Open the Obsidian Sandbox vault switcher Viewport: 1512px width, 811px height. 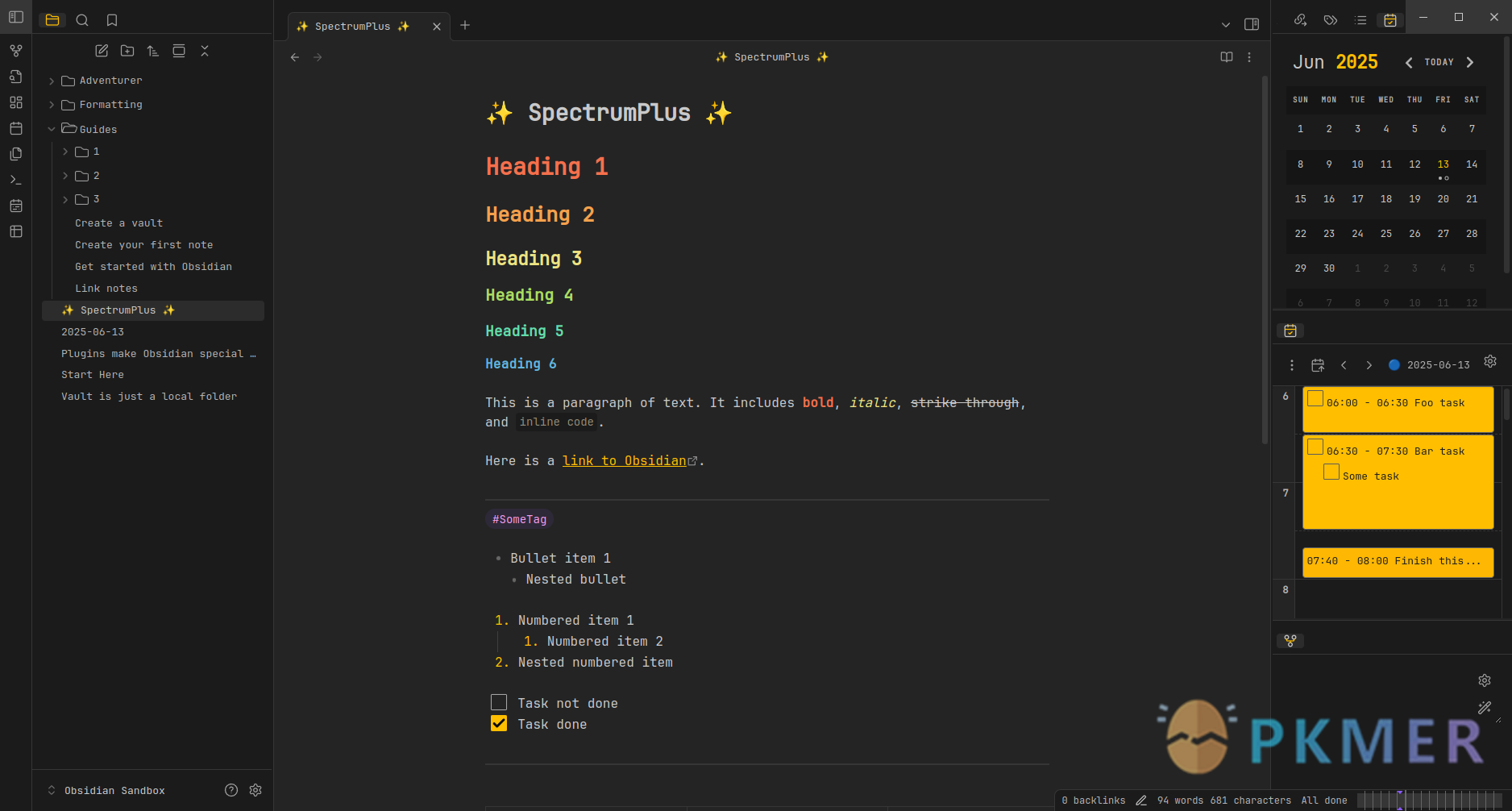pos(106,790)
